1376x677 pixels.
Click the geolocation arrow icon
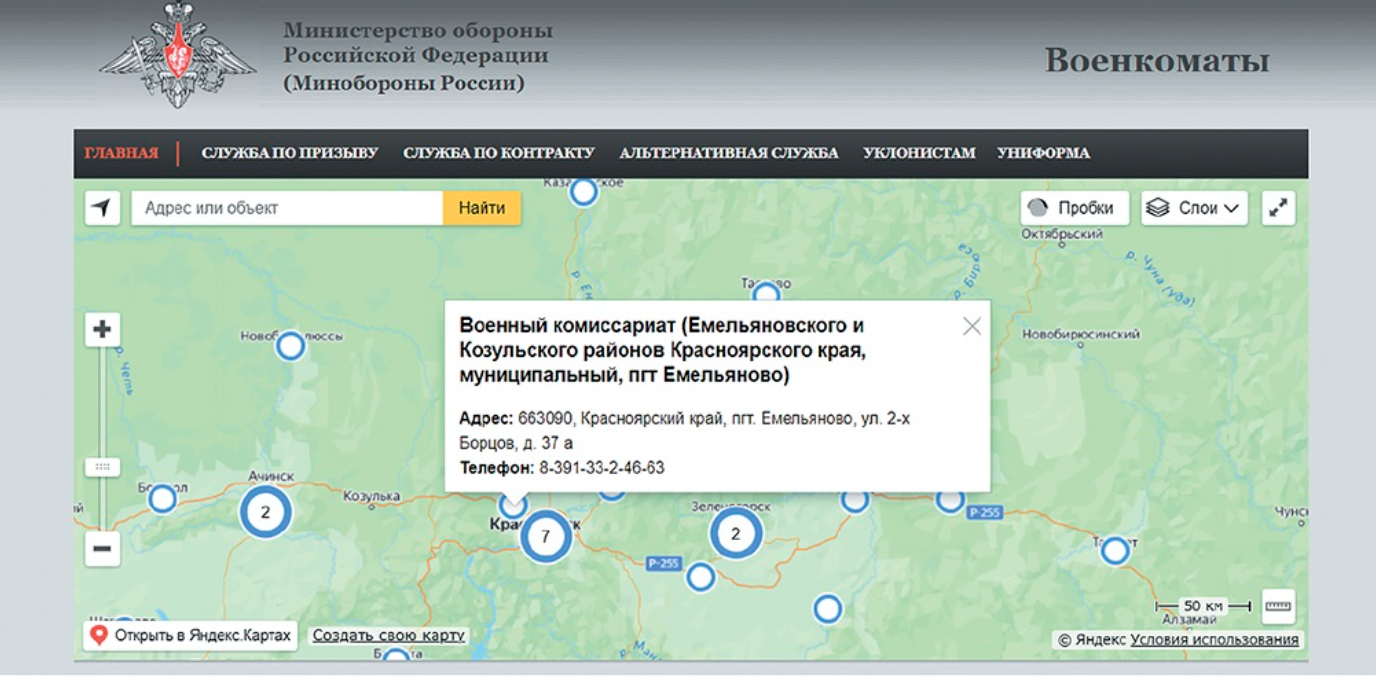pyautogui.click(x=102, y=208)
